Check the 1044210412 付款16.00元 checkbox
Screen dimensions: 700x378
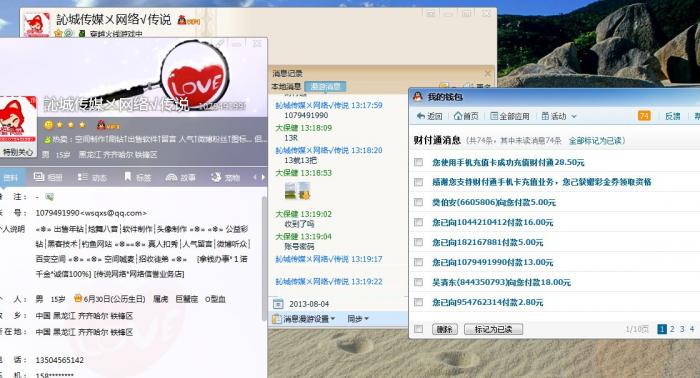pos(418,222)
